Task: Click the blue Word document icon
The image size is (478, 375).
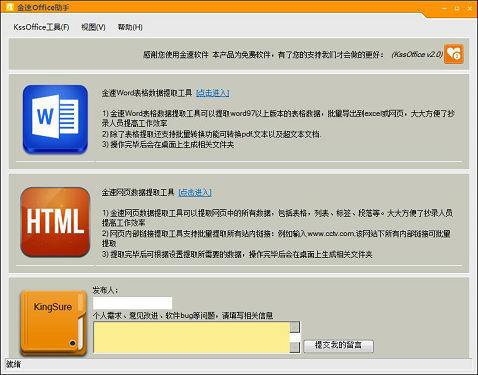Action: pos(55,119)
